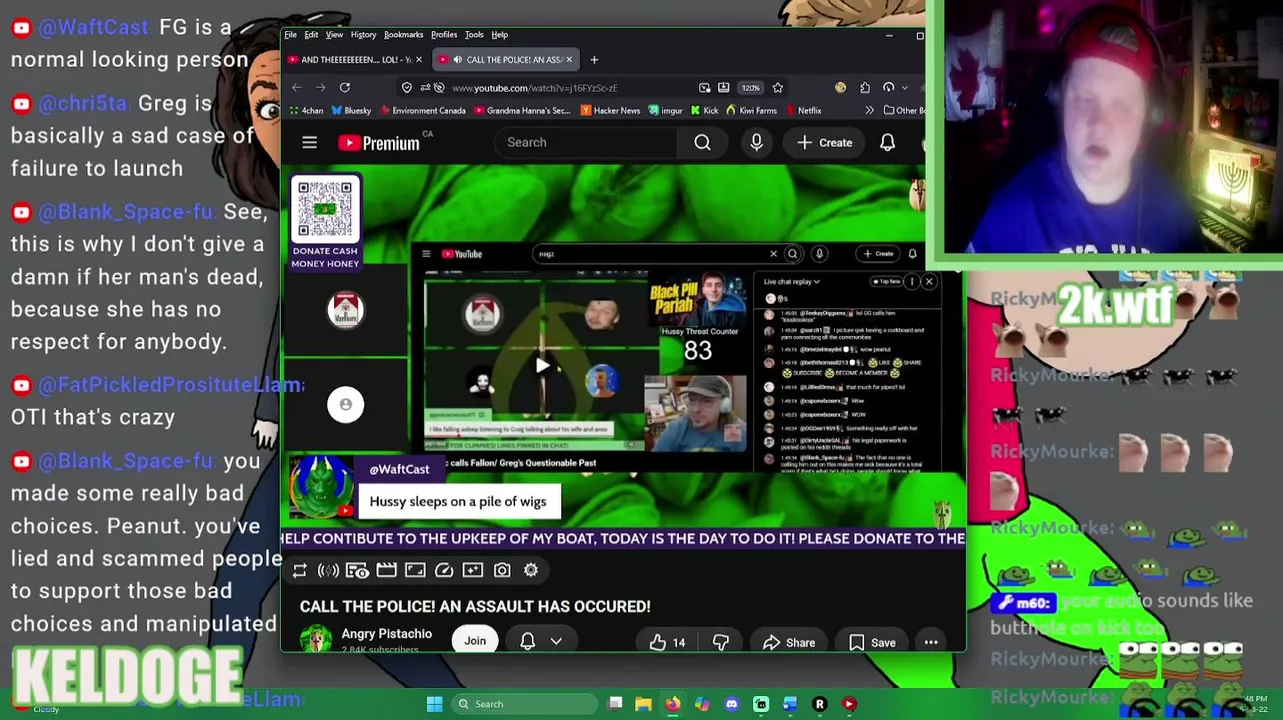The height and width of the screenshot is (720, 1283).
Task: Open 4chan bookmark
Action: (305, 111)
